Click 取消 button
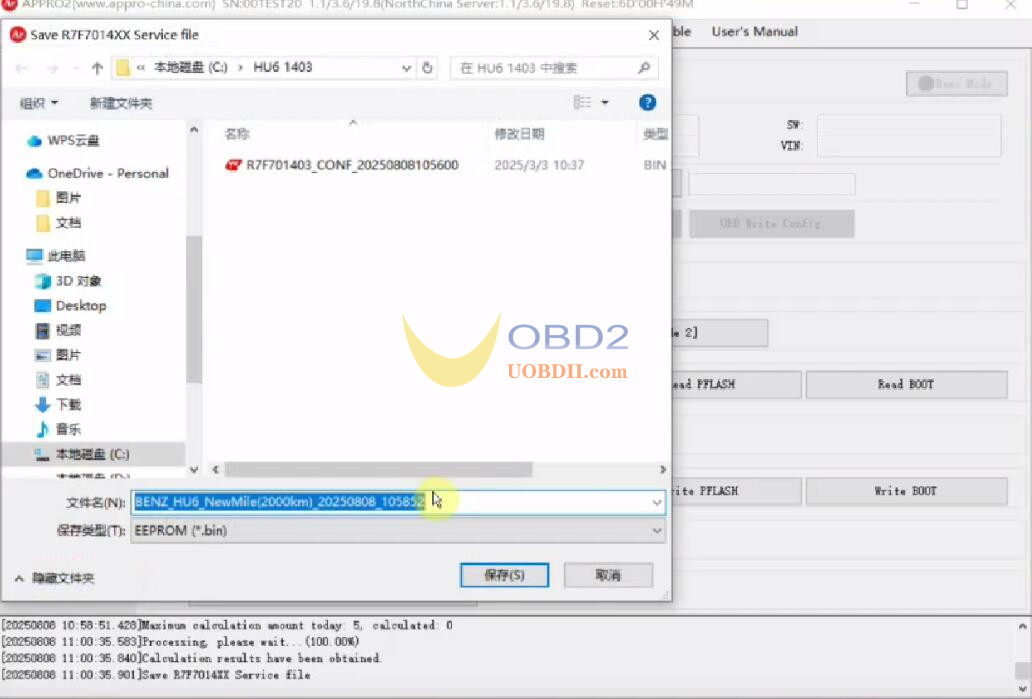 tap(608, 575)
